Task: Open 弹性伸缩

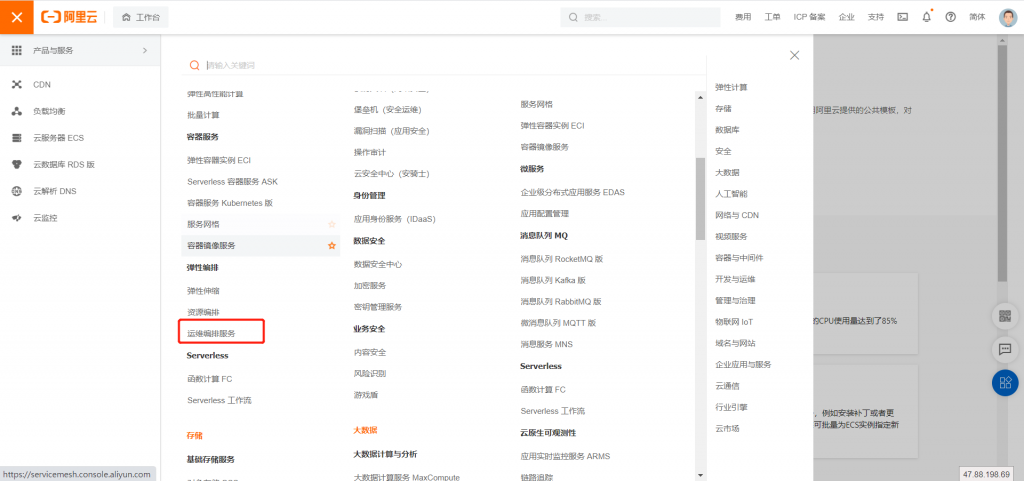Action: 203,291
